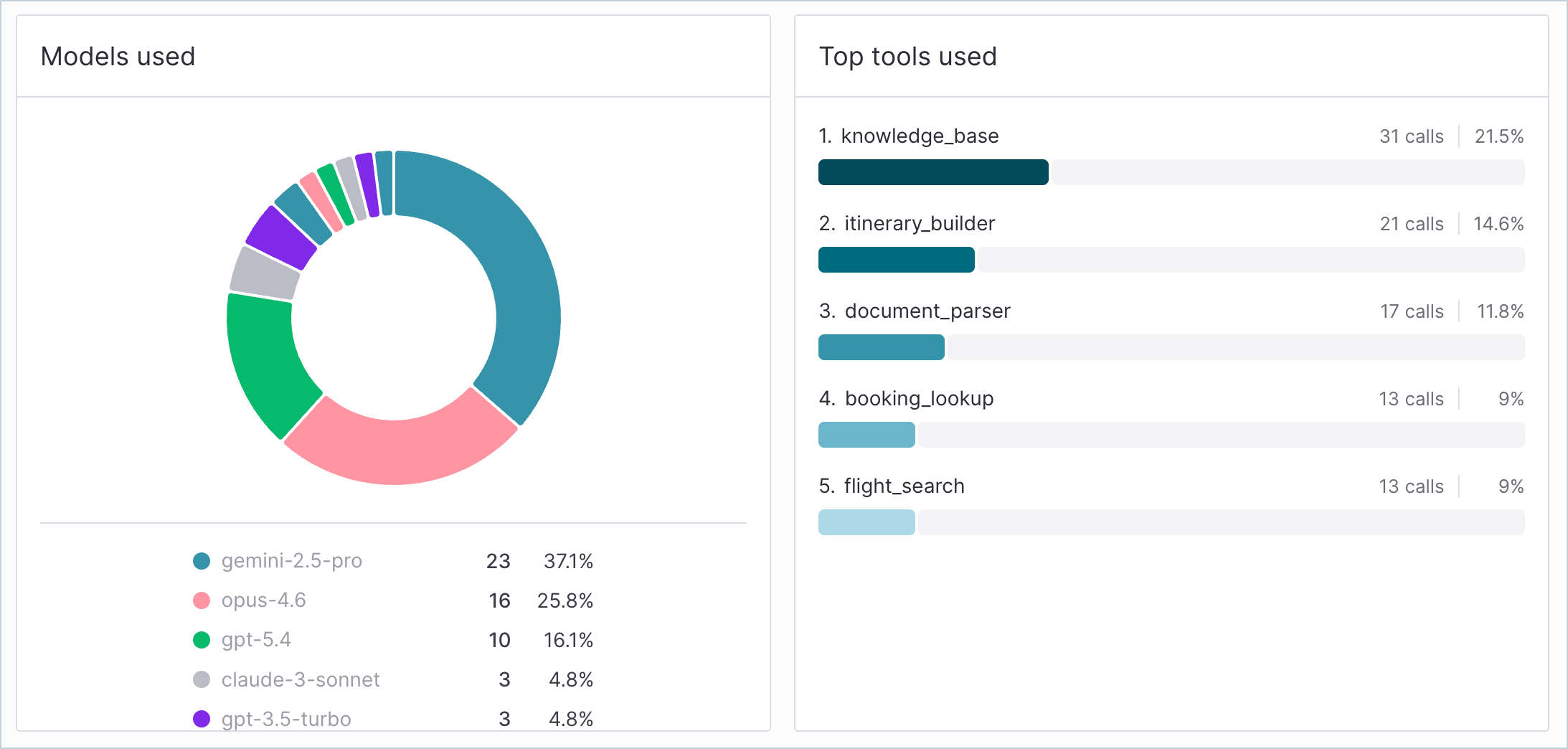This screenshot has width=1568, height=749.
Task: Click the count '23' for gemini-2.5-pro
Action: point(499,561)
